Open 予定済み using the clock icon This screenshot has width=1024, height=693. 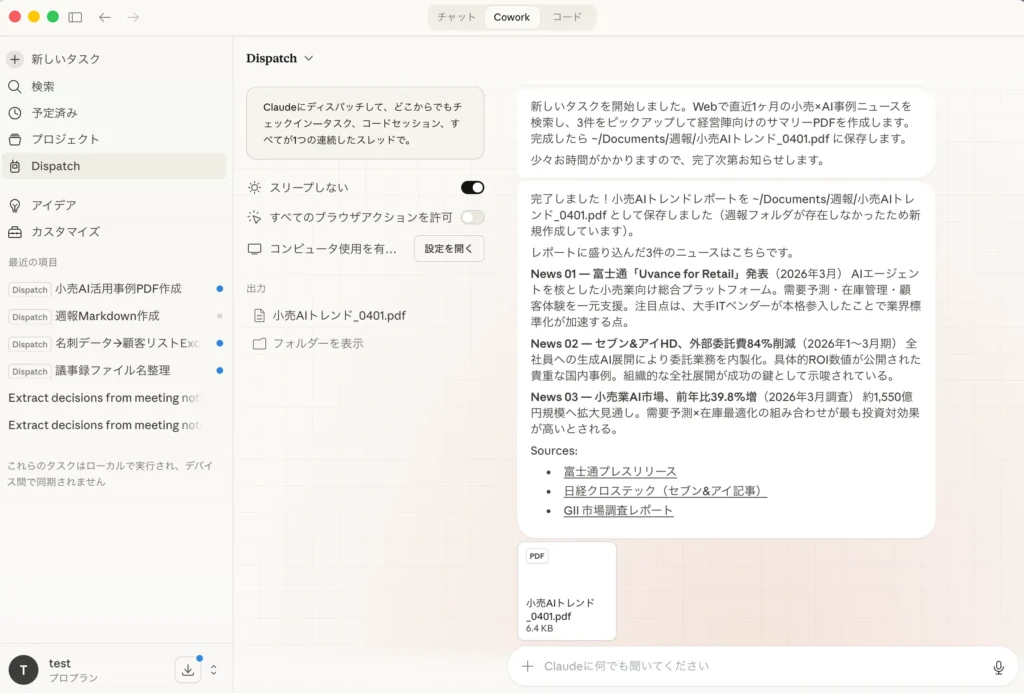click(13, 112)
